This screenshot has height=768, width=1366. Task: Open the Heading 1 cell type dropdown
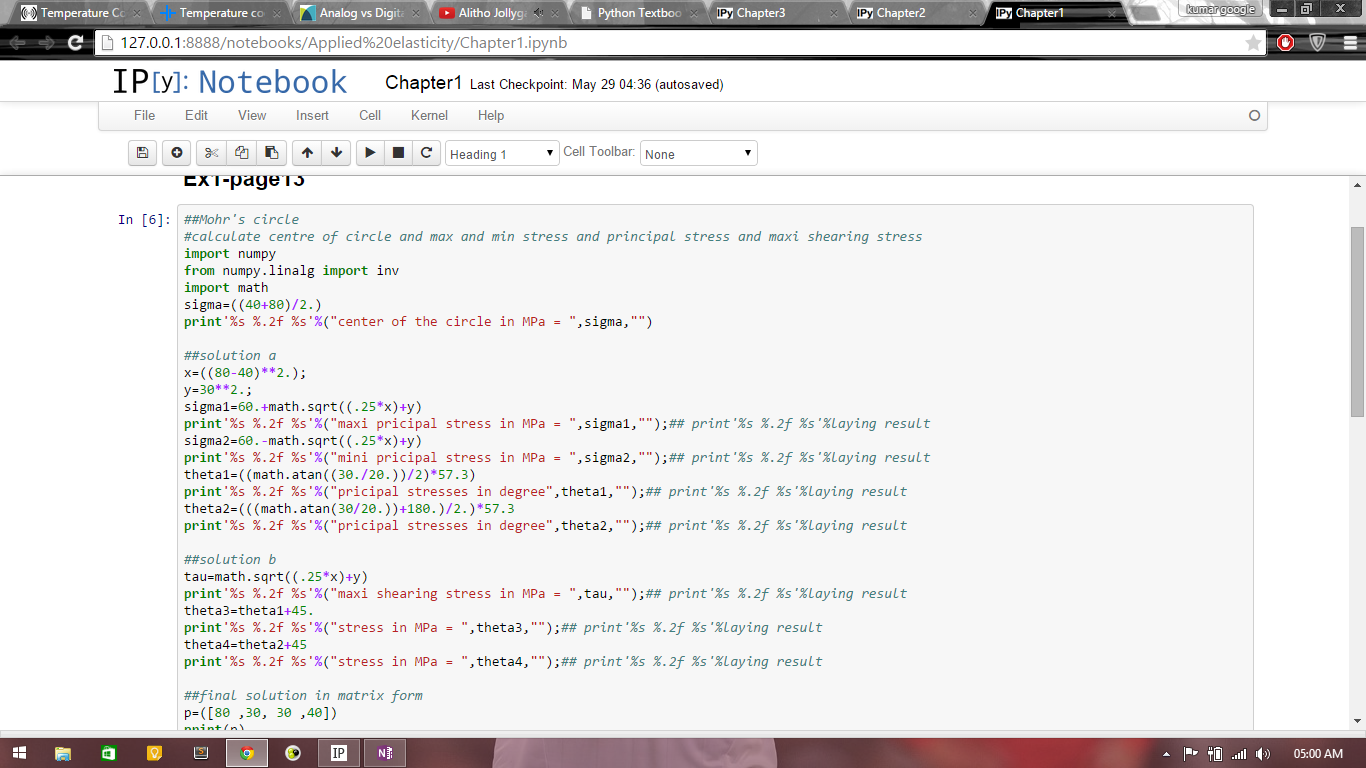tap(502, 154)
